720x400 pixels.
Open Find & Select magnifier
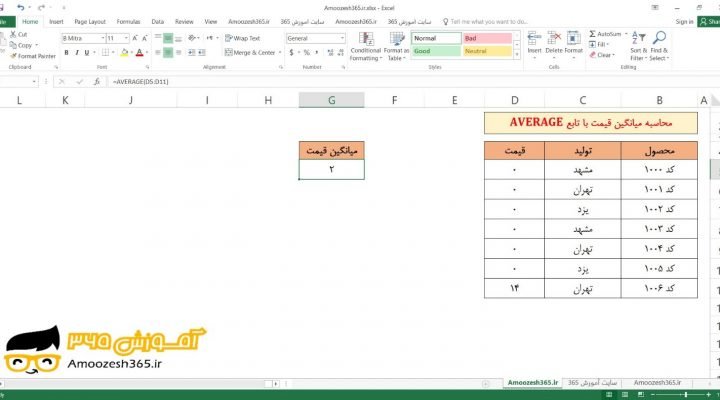pos(659,46)
